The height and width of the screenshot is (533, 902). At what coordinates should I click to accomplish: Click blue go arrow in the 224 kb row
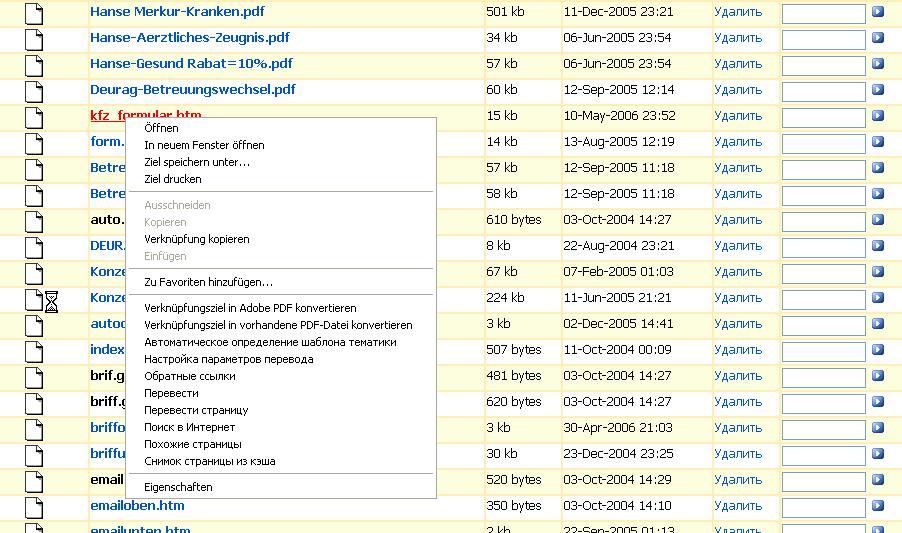(878, 297)
